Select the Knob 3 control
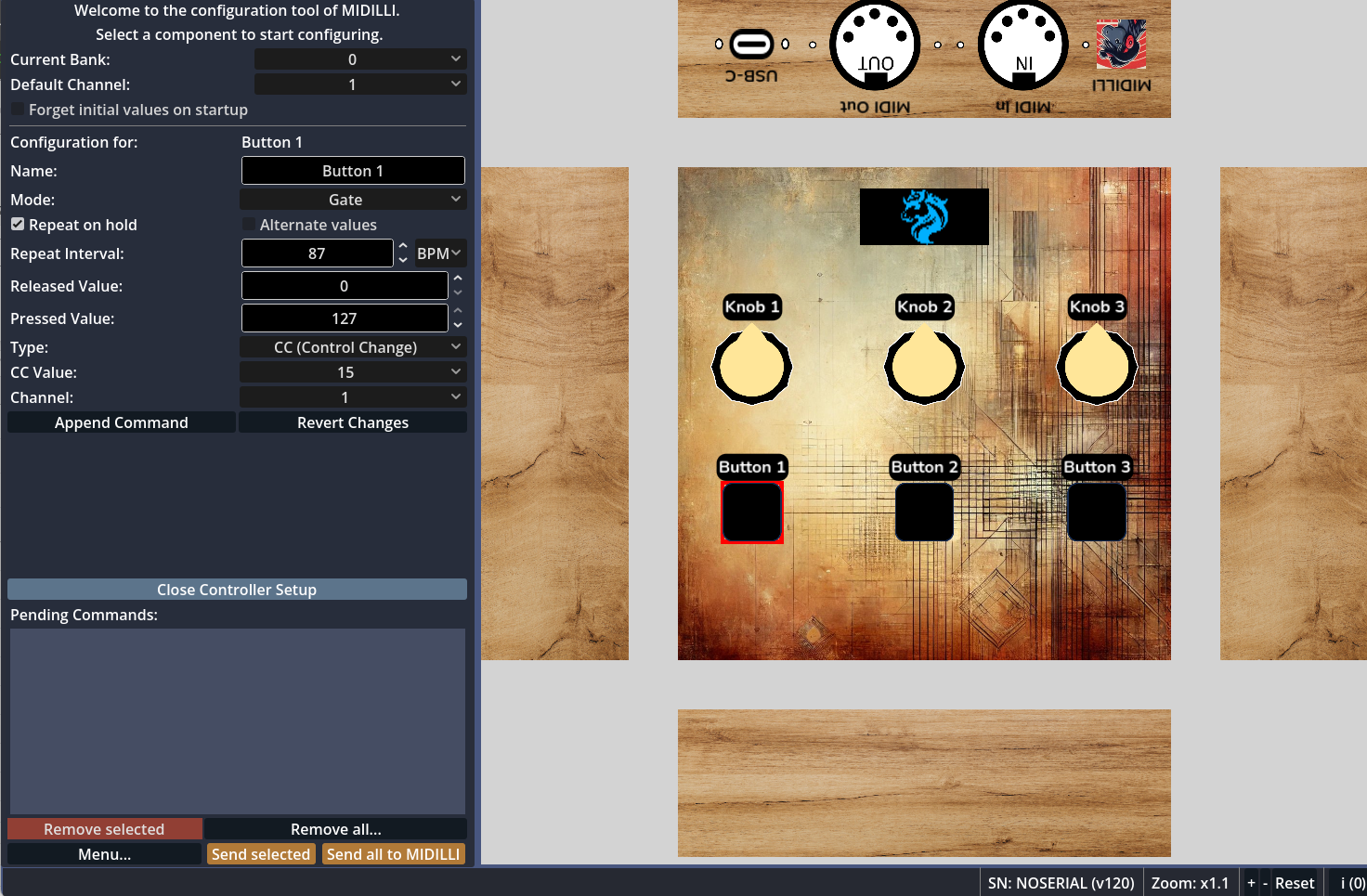Screen dimensions: 1367x896 tap(1097, 364)
